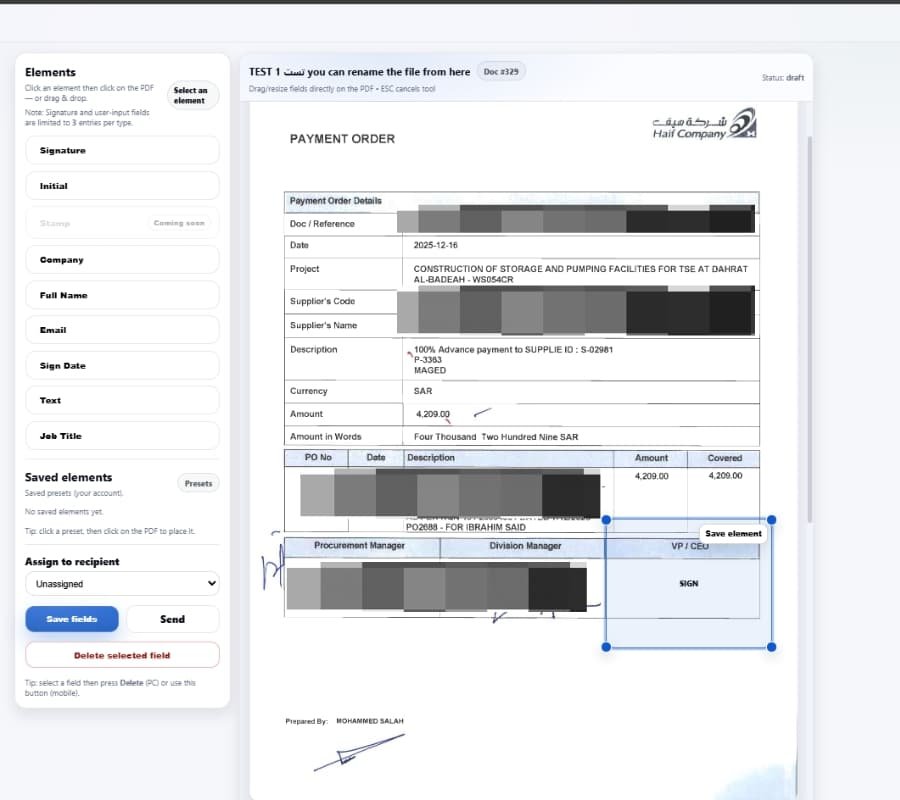
Task: Select the Initial element tool
Action: (x=122, y=185)
